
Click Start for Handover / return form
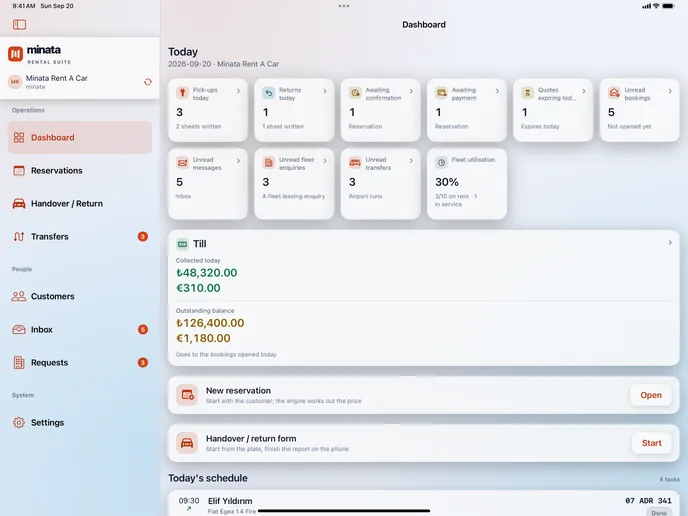[x=652, y=443]
